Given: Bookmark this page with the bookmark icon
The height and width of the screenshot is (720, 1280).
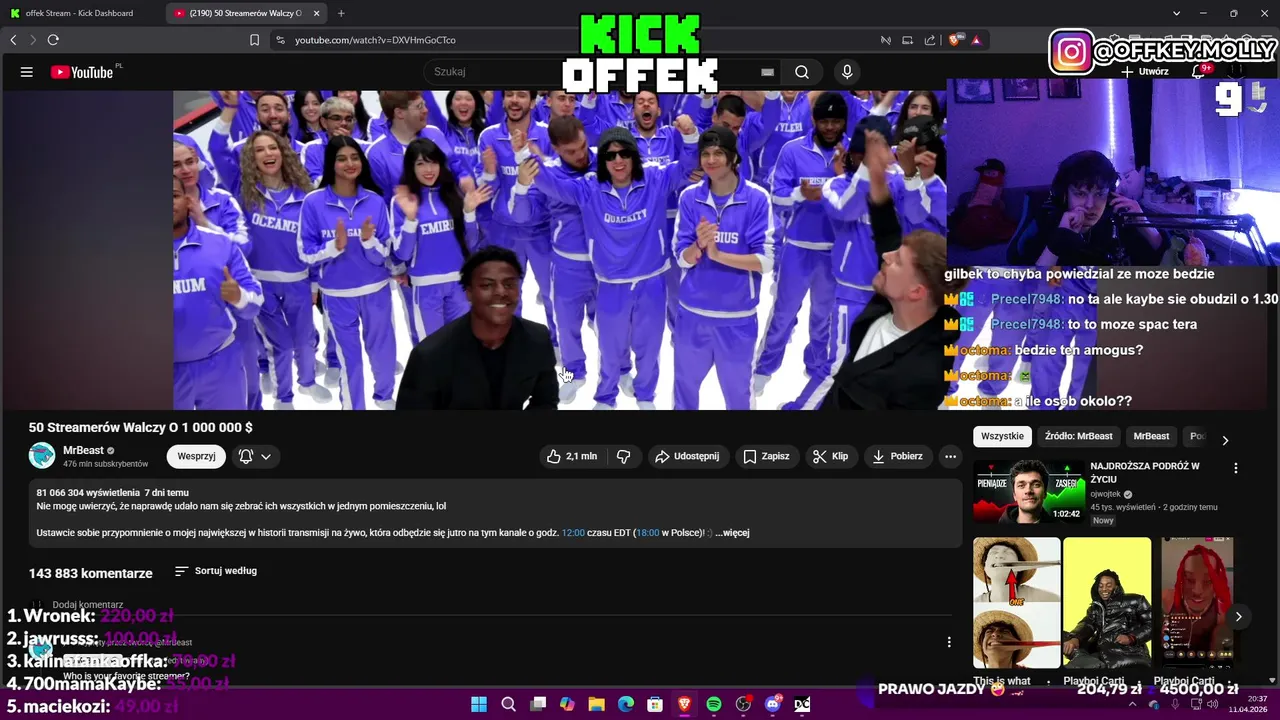Looking at the screenshot, I should [x=254, y=40].
